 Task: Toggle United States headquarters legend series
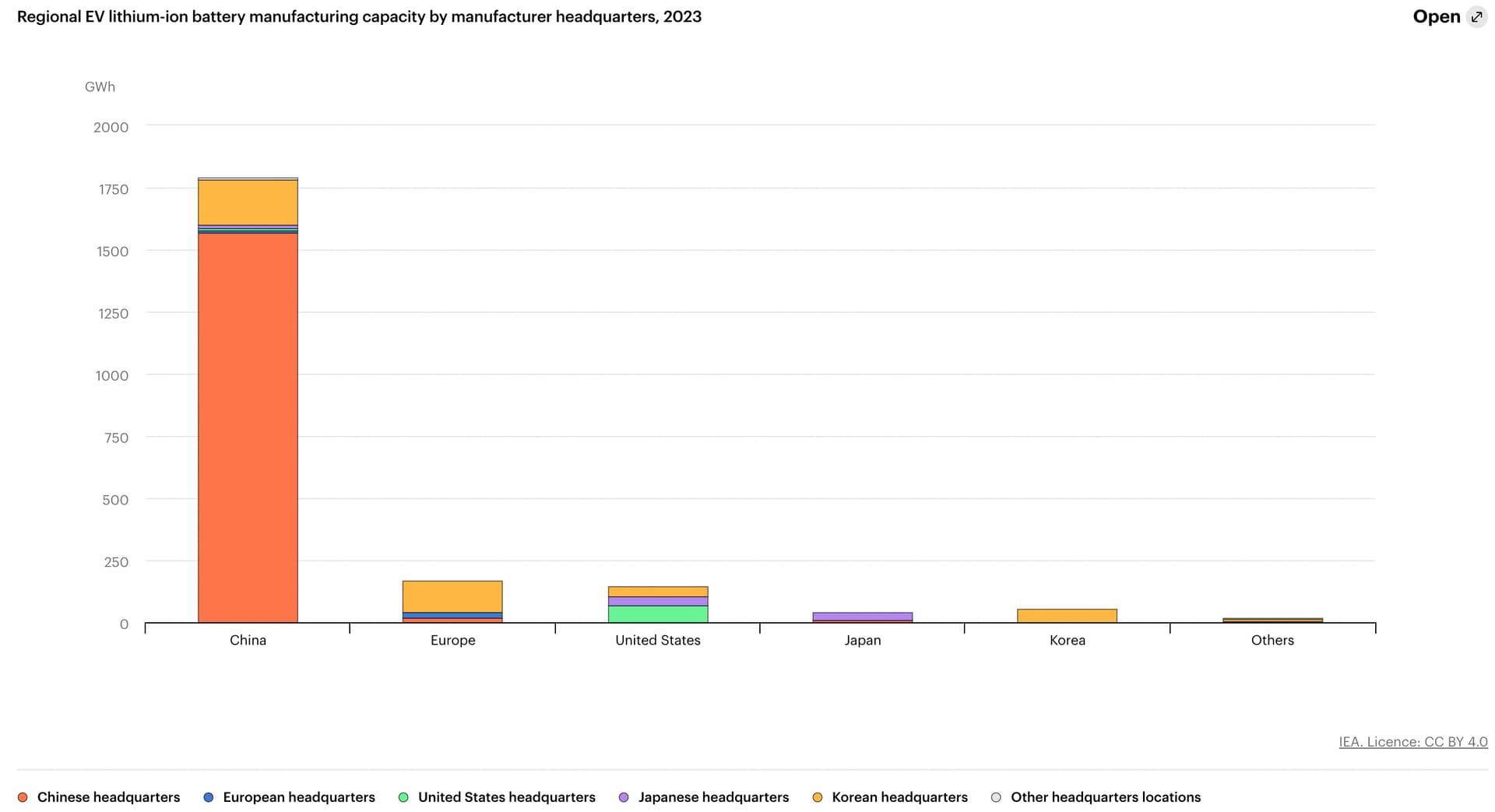tap(506, 797)
